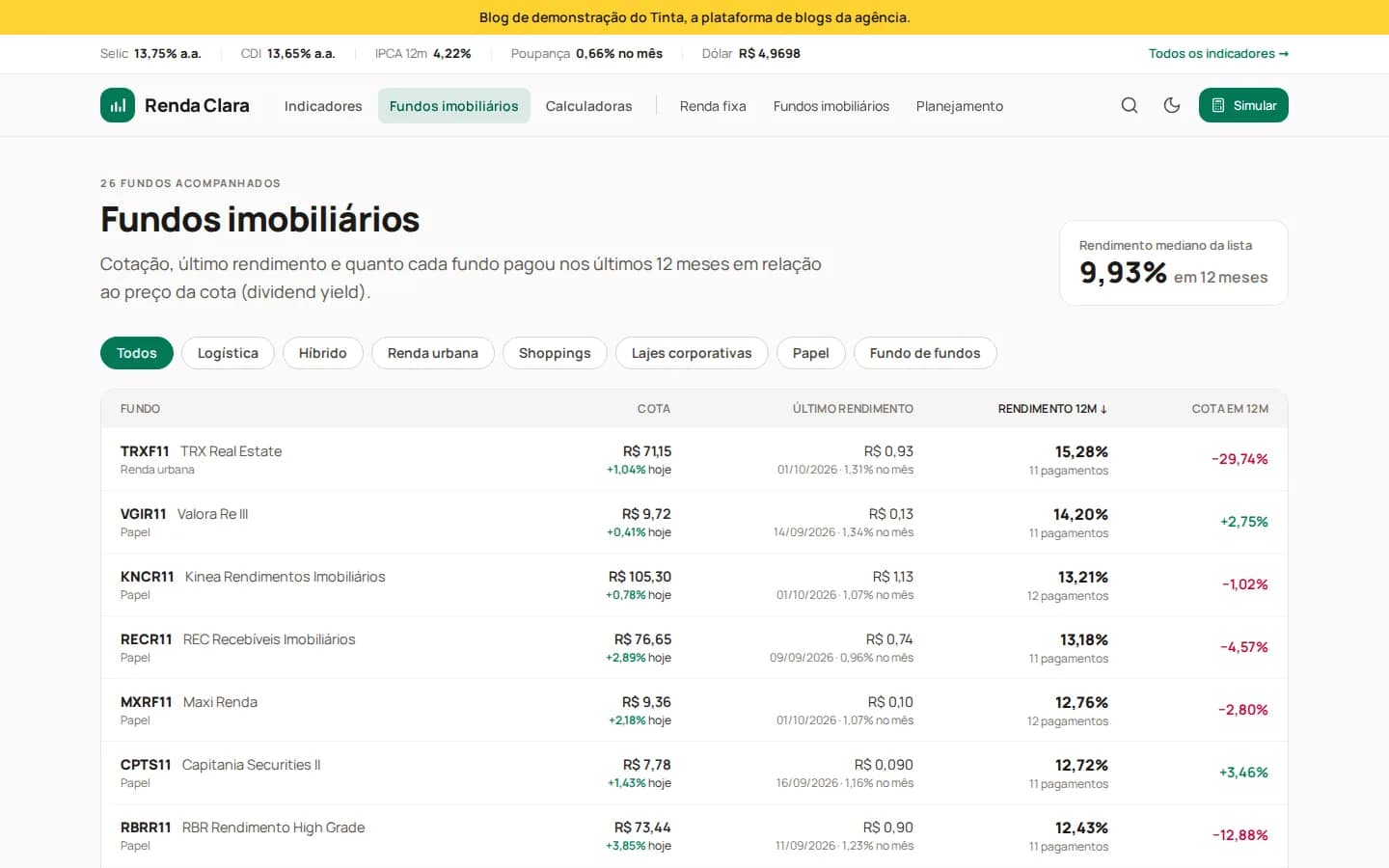The height and width of the screenshot is (868, 1389).
Task: Select the Renda urbana filter chip
Action: pos(433,353)
